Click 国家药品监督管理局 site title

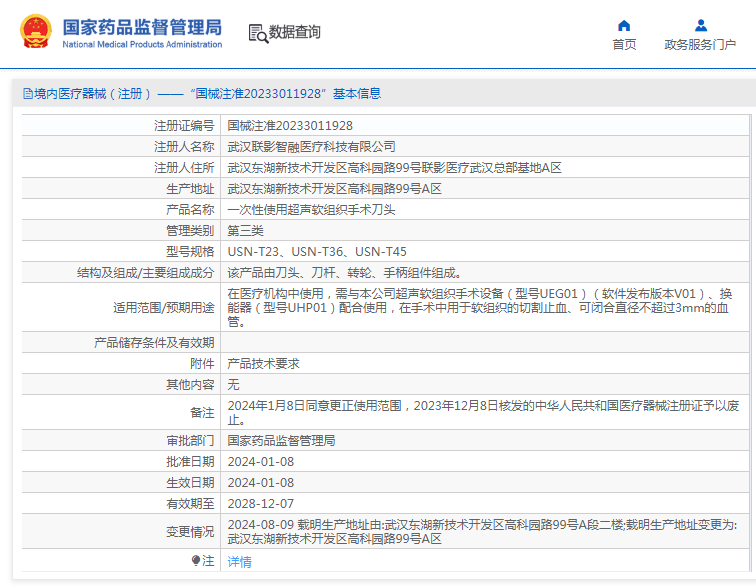pos(142,27)
